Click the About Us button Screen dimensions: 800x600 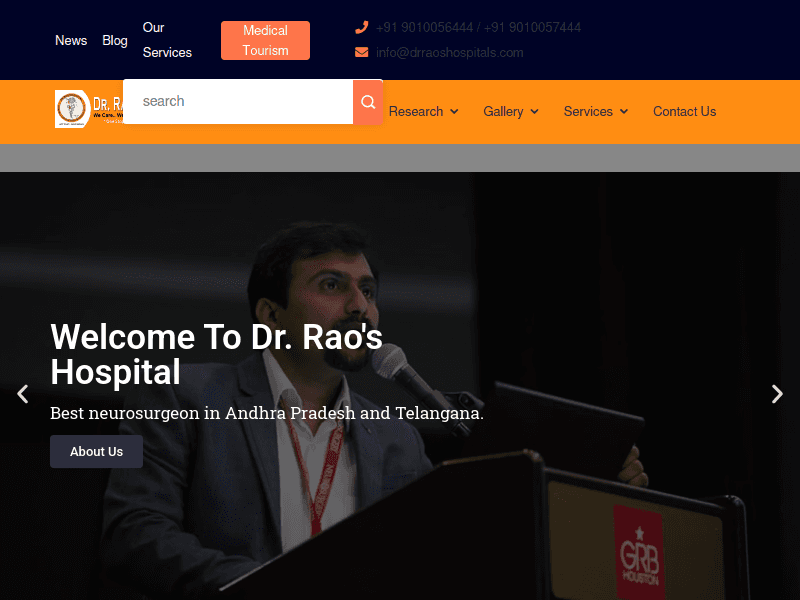pos(96,451)
